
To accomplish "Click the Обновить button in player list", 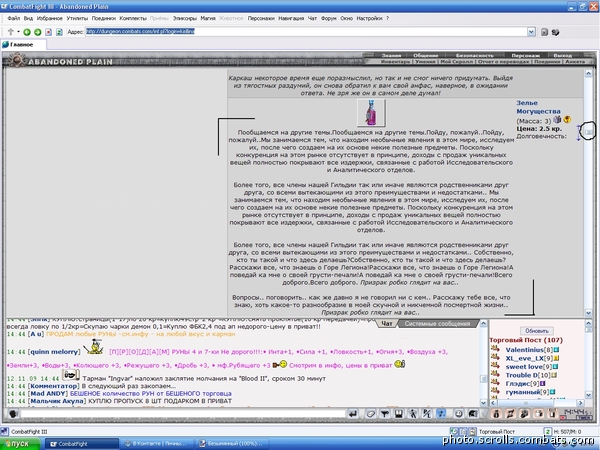I will (537, 331).
